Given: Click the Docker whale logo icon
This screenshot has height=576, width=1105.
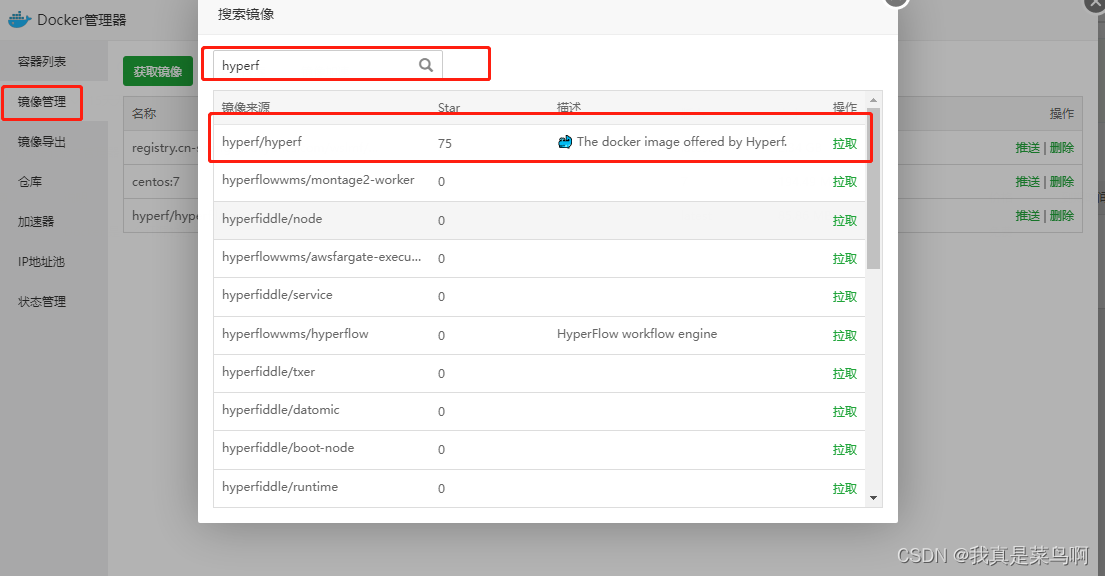Looking at the screenshot, I should click(20, 19).
